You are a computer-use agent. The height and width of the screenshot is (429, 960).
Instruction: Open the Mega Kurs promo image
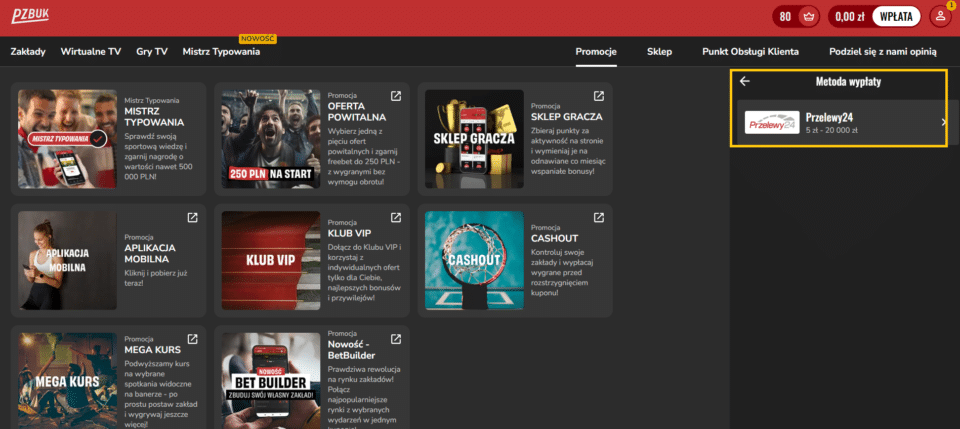pos(67,381)
